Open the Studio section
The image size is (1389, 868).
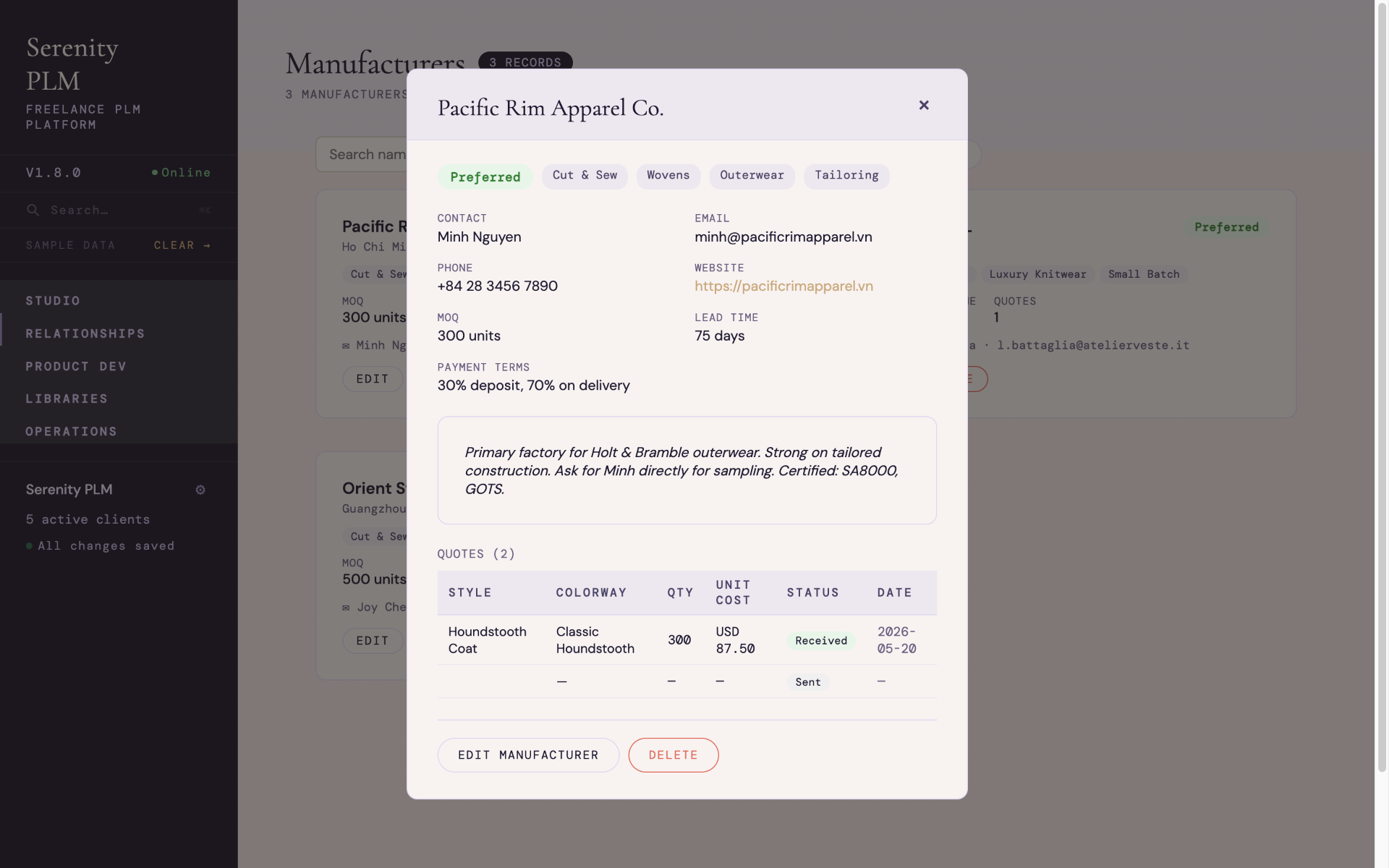(x=119, y=300)
